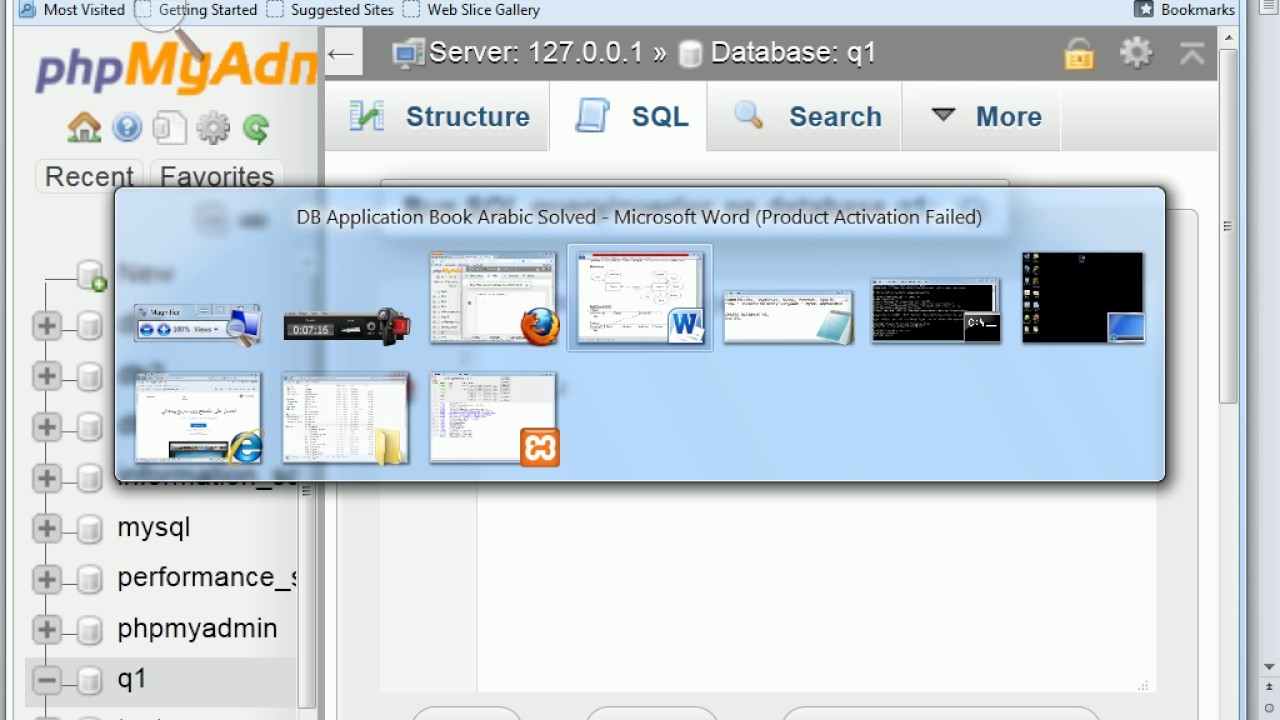Switch to Notepad window thumbnail

pyautogui.click(x=788, y=318)
